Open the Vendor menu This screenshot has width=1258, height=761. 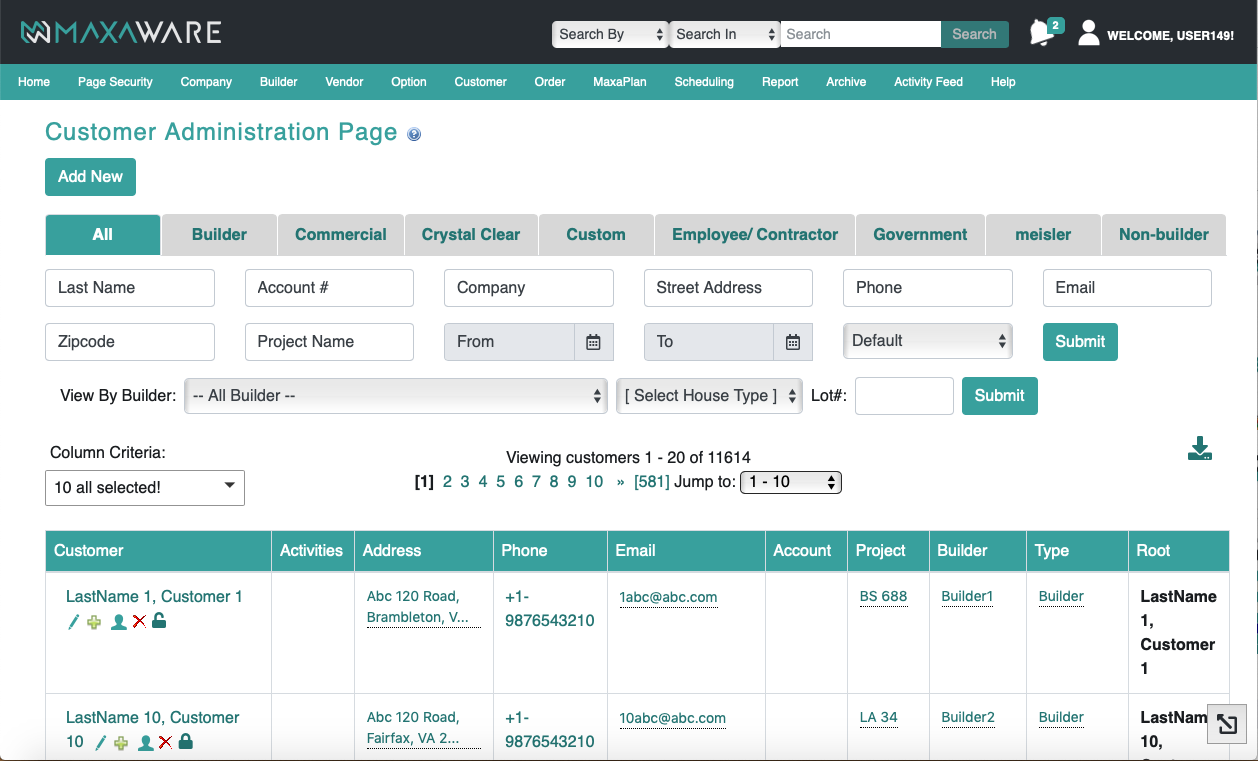click(x=344, y=82)
